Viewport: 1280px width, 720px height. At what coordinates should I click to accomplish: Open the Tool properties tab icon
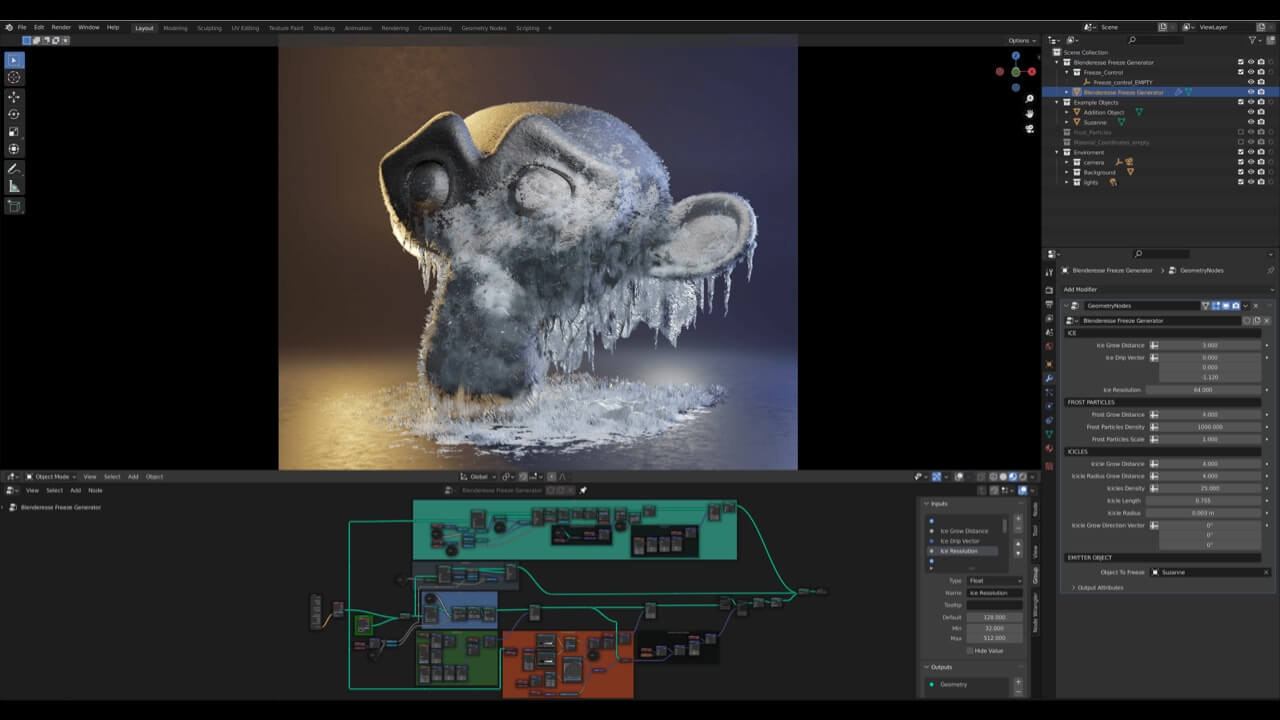[x=1049, y=273]
